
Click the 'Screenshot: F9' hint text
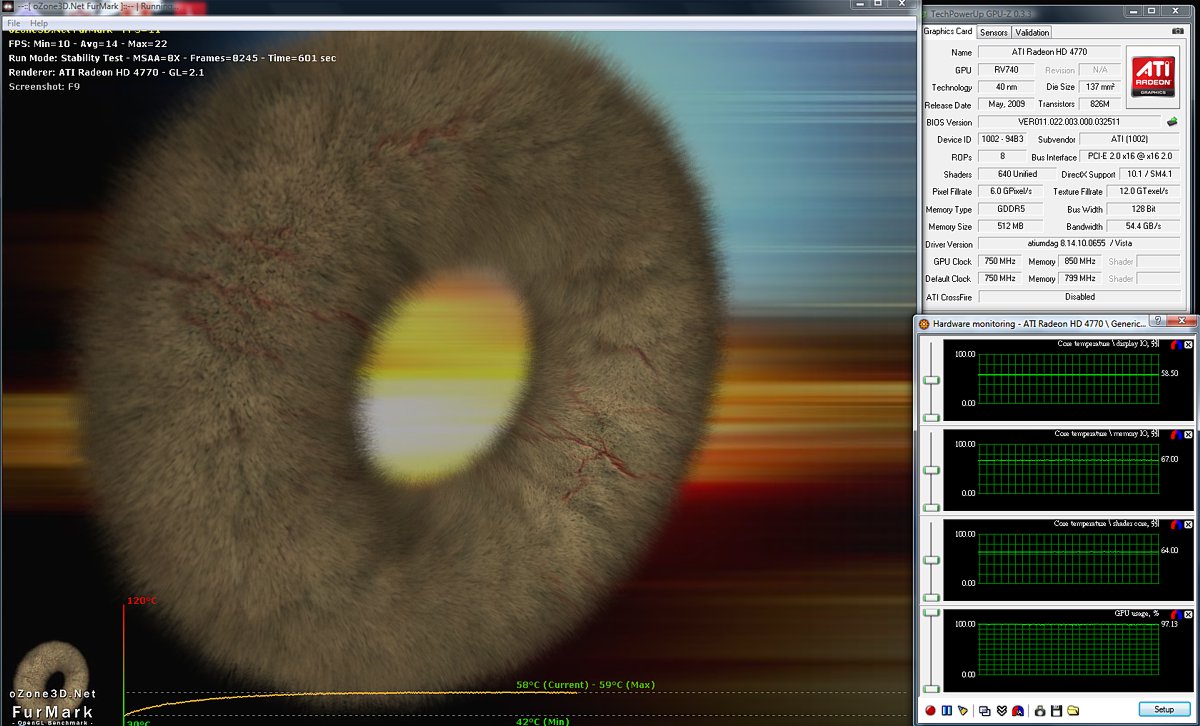44,86
